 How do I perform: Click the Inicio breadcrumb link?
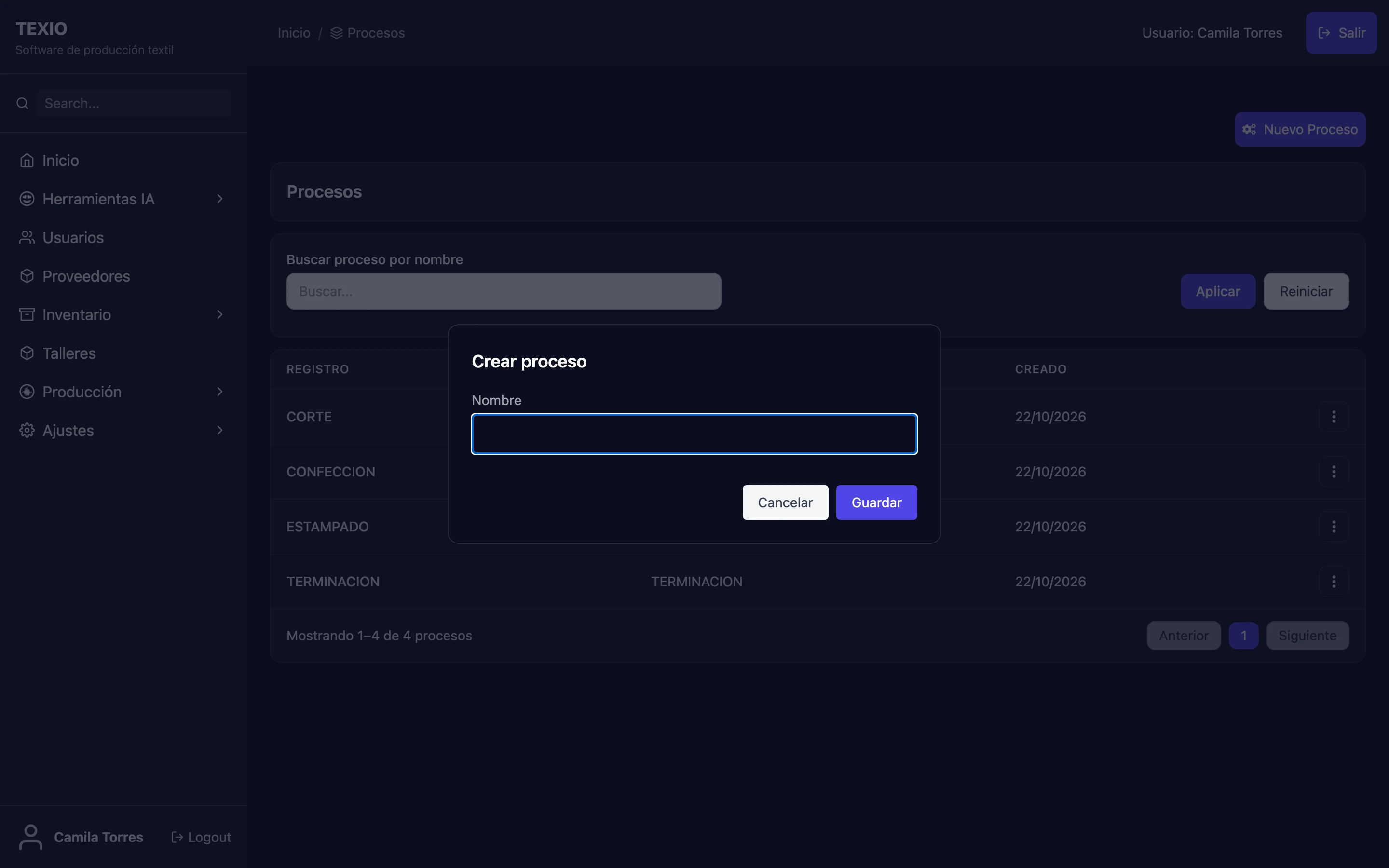pos(294,33)
